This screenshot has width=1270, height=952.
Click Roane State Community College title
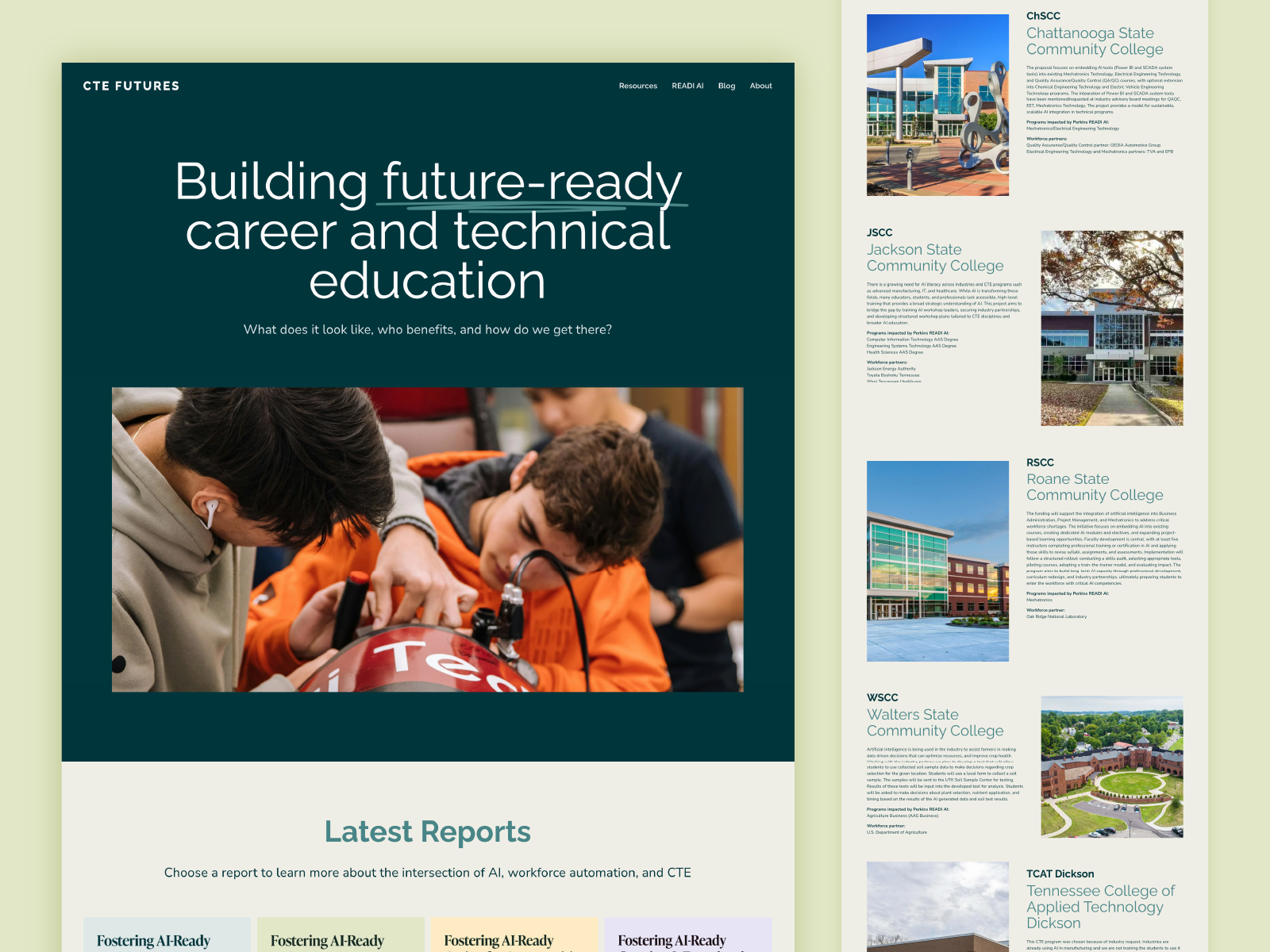[1095, 487]
